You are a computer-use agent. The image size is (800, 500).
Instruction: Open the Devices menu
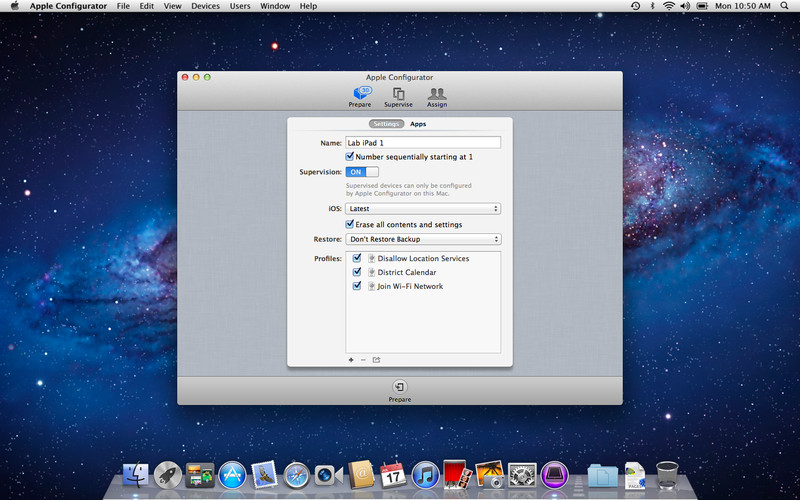[205, 6]
